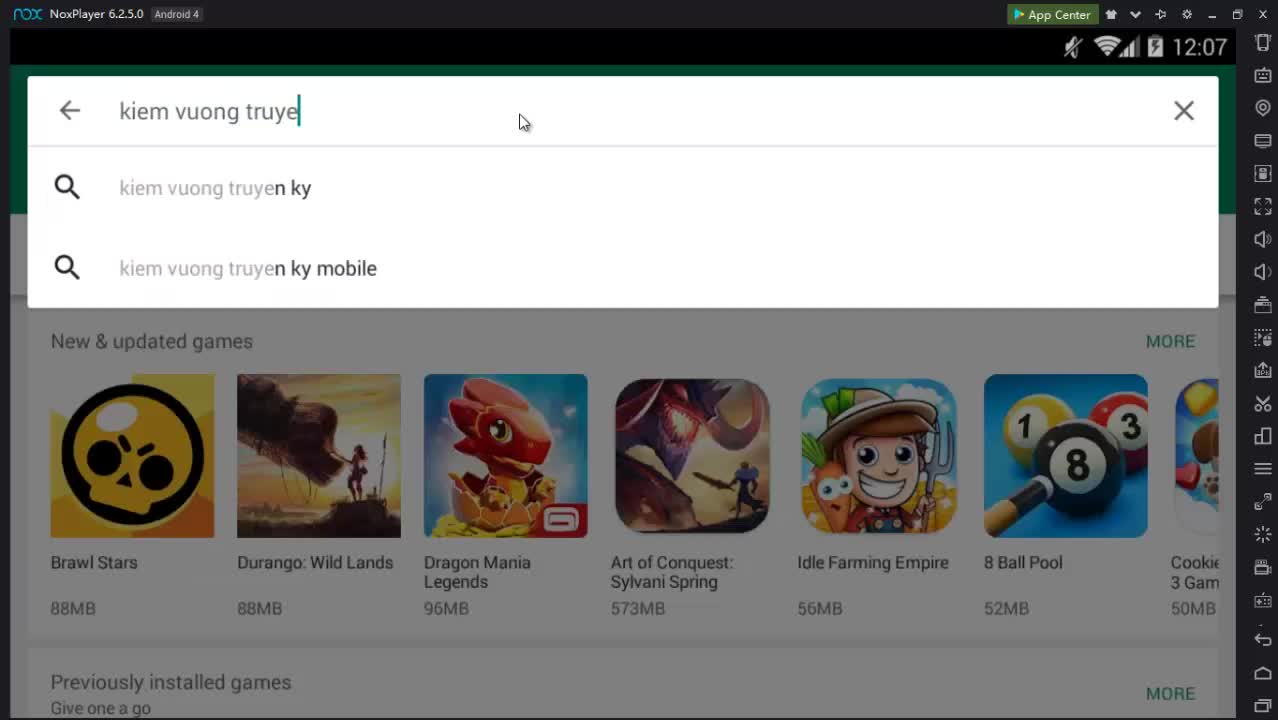Click volume up in NoxPlayer sidebar
1278x720 pixels.
pos(1263,239)
